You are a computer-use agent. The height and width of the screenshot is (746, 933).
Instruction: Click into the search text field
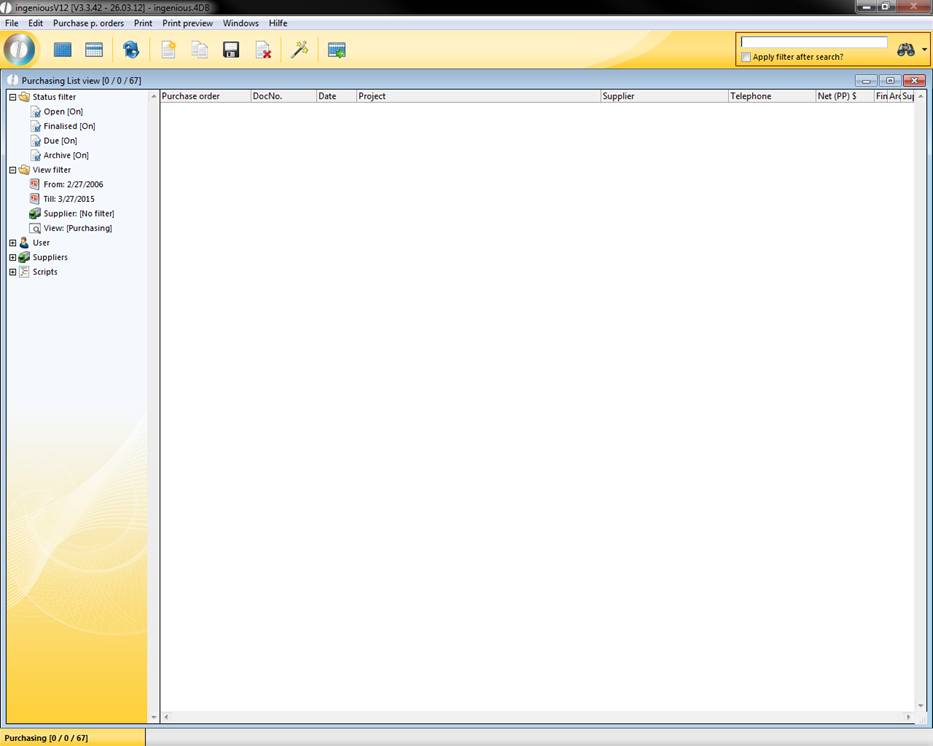click(x=813, y=42)
